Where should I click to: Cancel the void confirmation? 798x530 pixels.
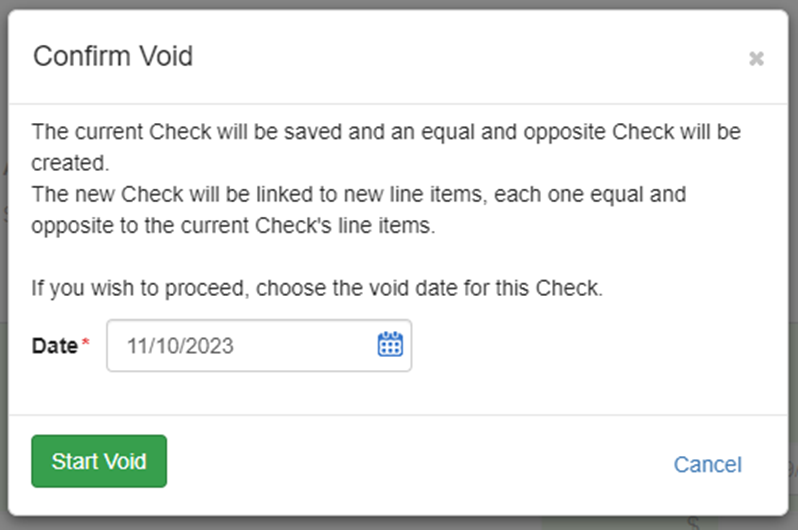coord(707,464)
